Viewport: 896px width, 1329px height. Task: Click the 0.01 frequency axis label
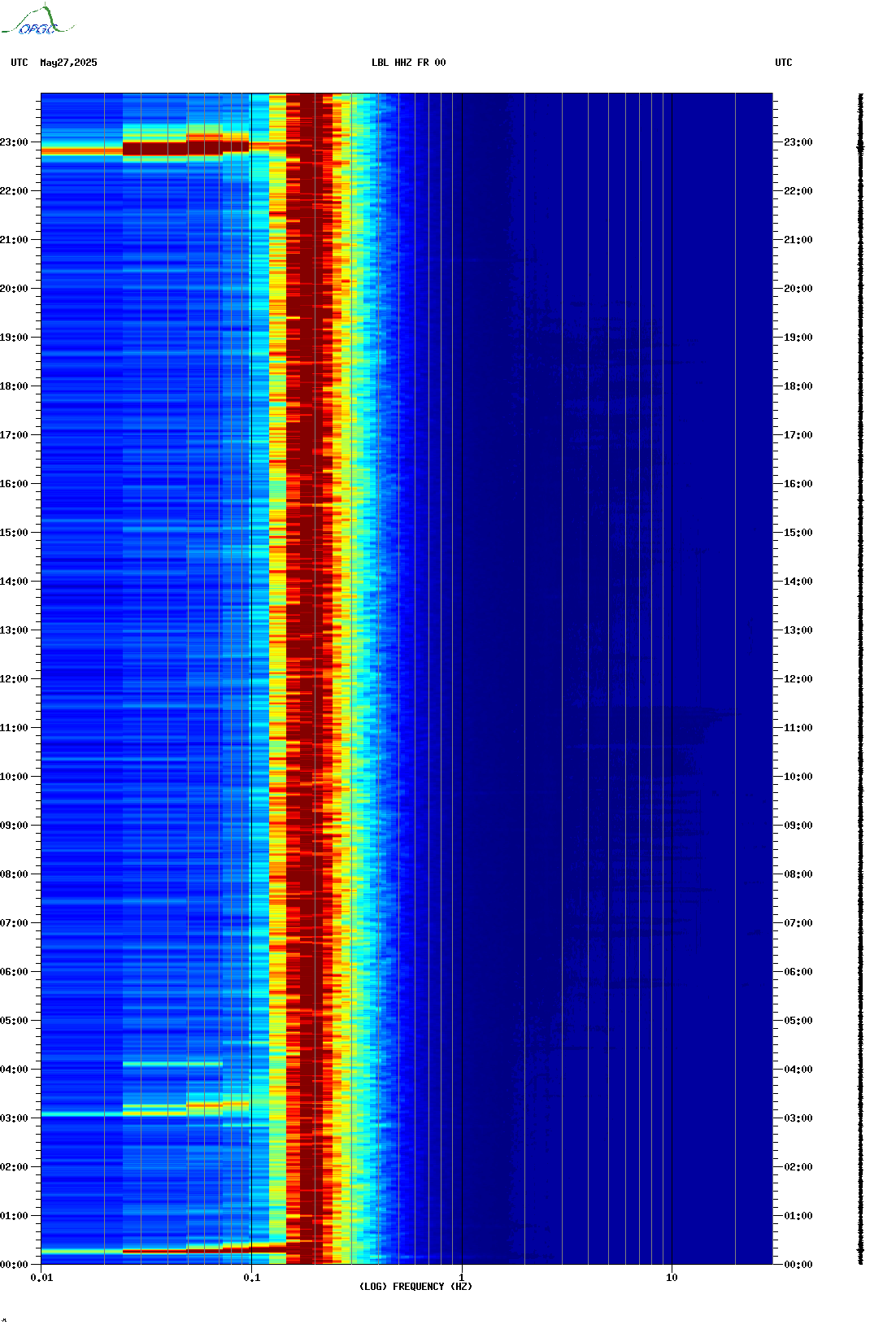41,1278
